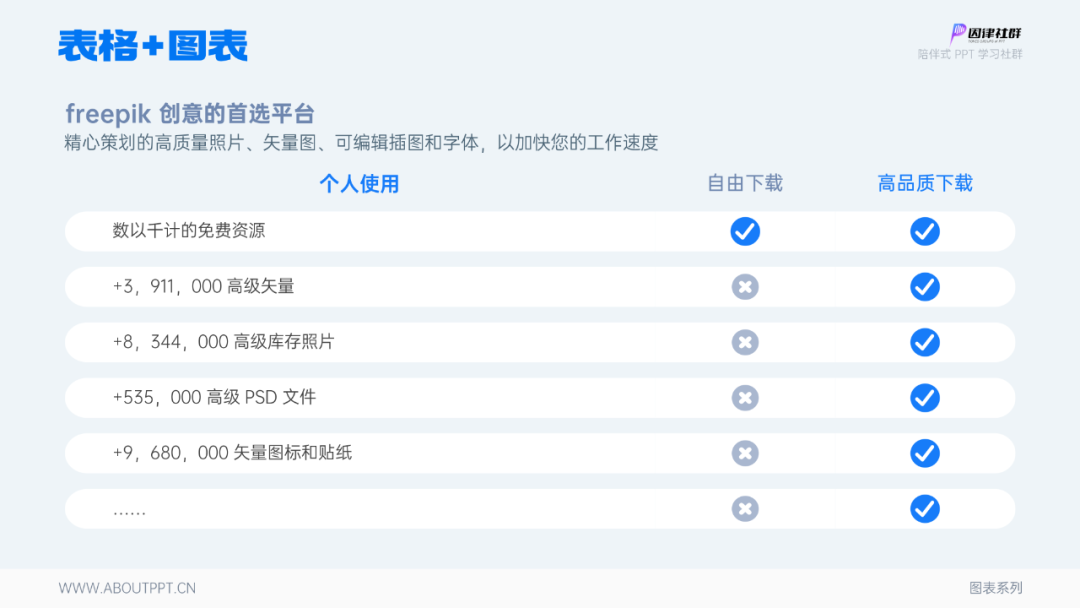Click the blue checkmark in 高级矢量 row
The height and width of the screenshot is (608, 1080).
coord(924,287)
